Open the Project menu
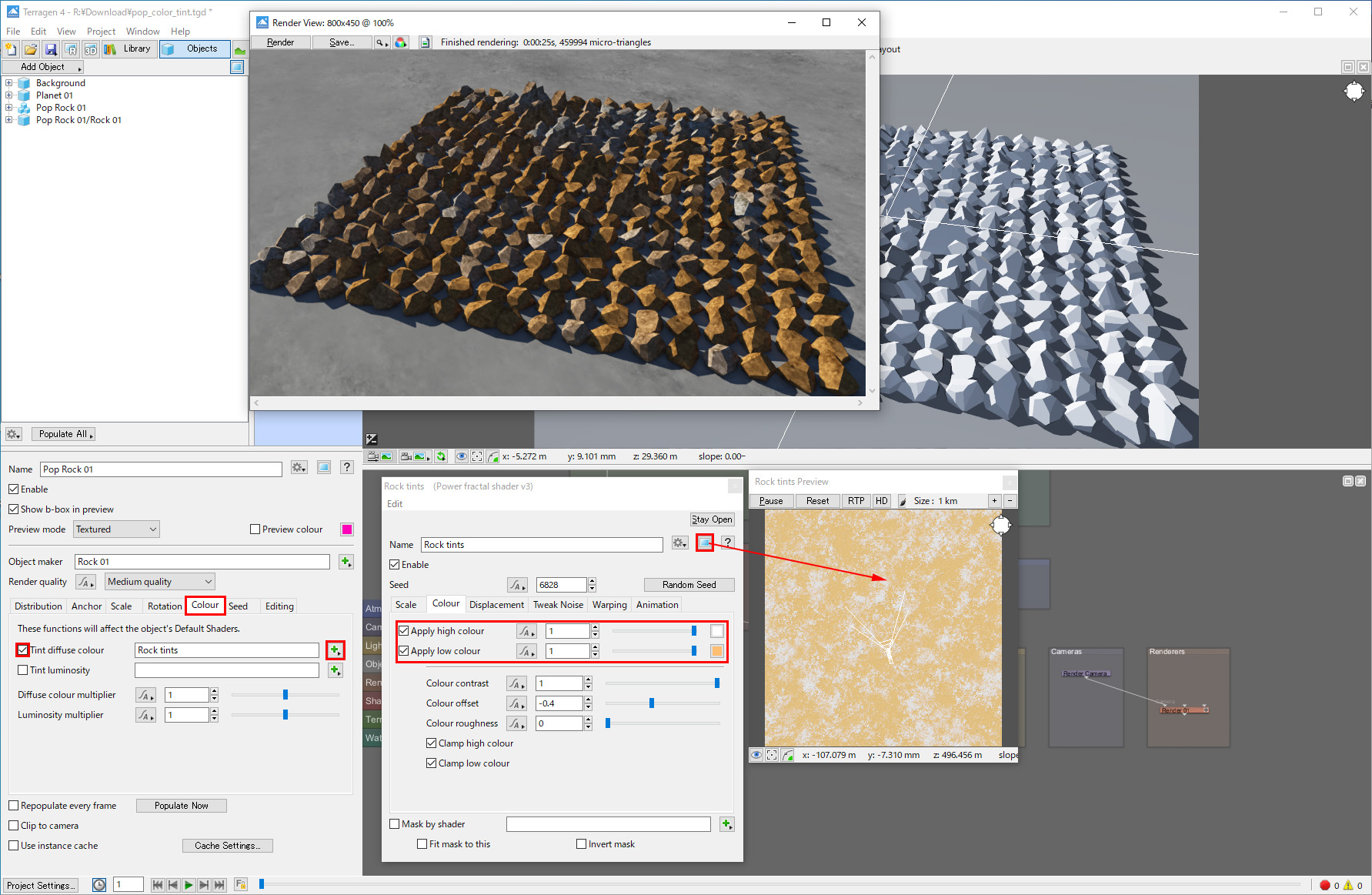The width and height of the screenshot is (1372, 895). pyautogui.click(x=101, y=32)
